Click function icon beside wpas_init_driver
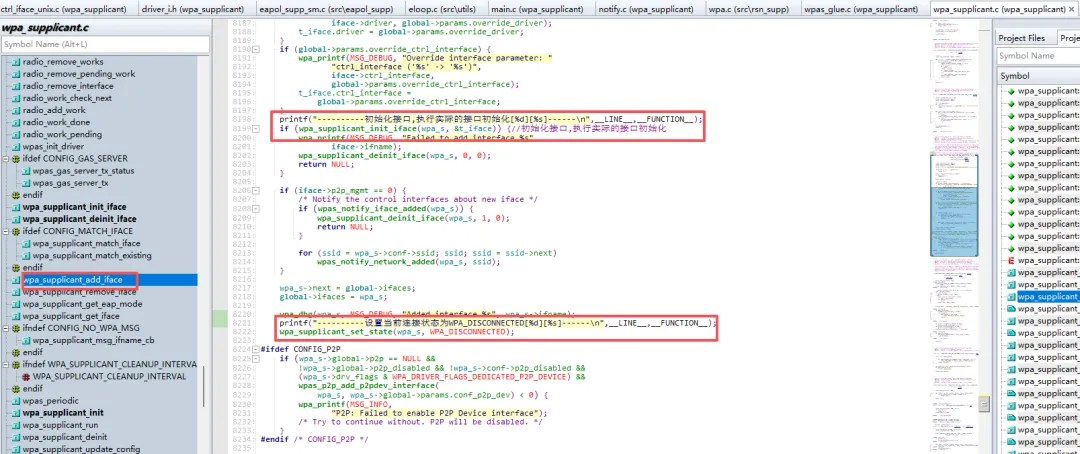 coord(17,147)
